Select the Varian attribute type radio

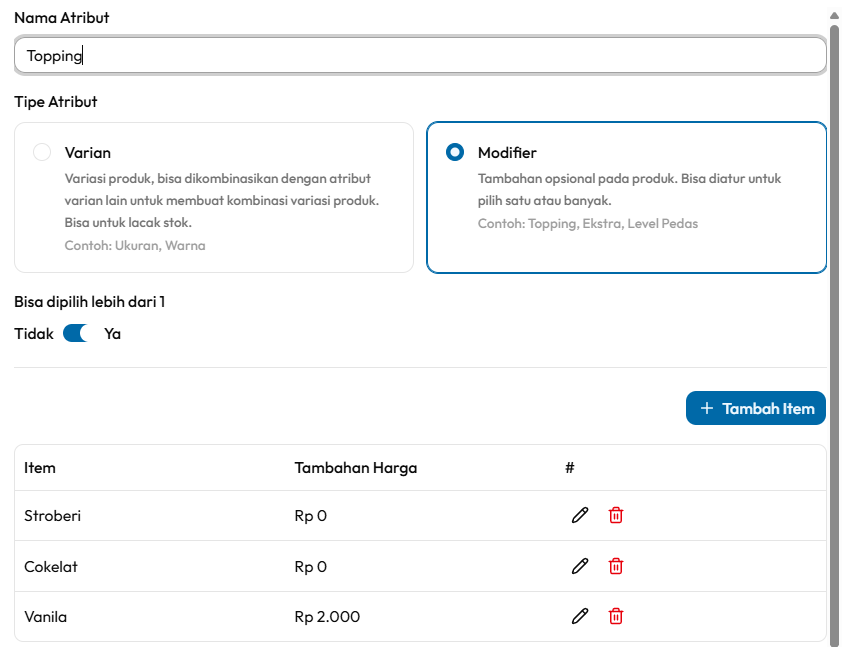42,152
